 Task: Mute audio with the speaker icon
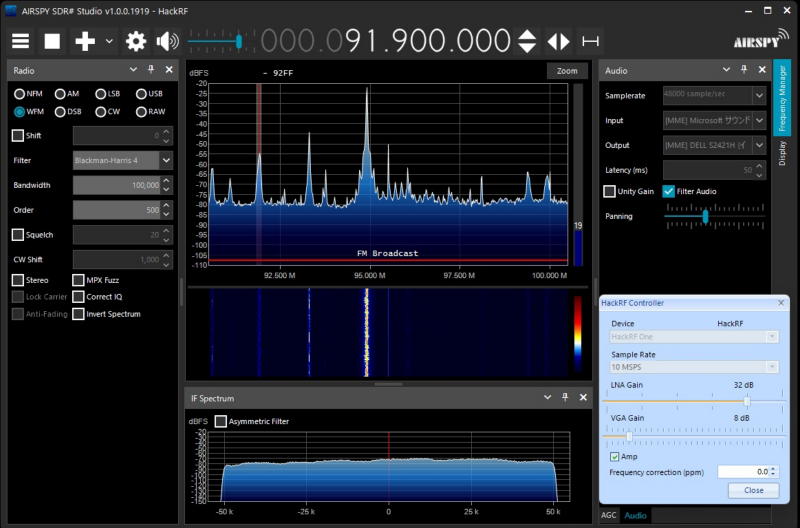pos(167,41)
